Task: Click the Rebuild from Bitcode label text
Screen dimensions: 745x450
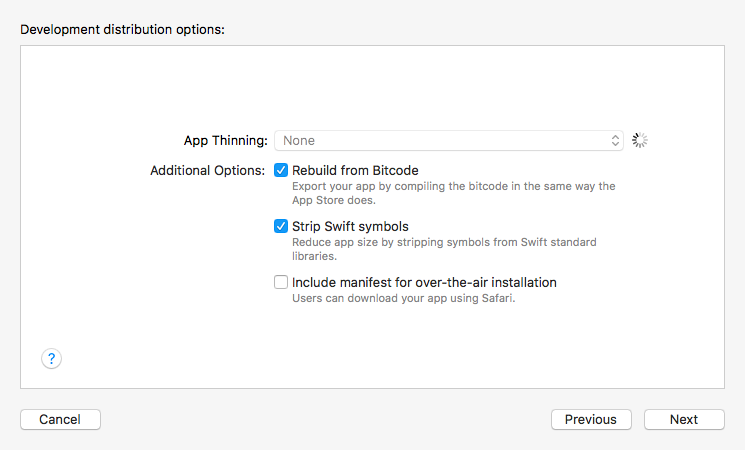Action: point(355,170)
